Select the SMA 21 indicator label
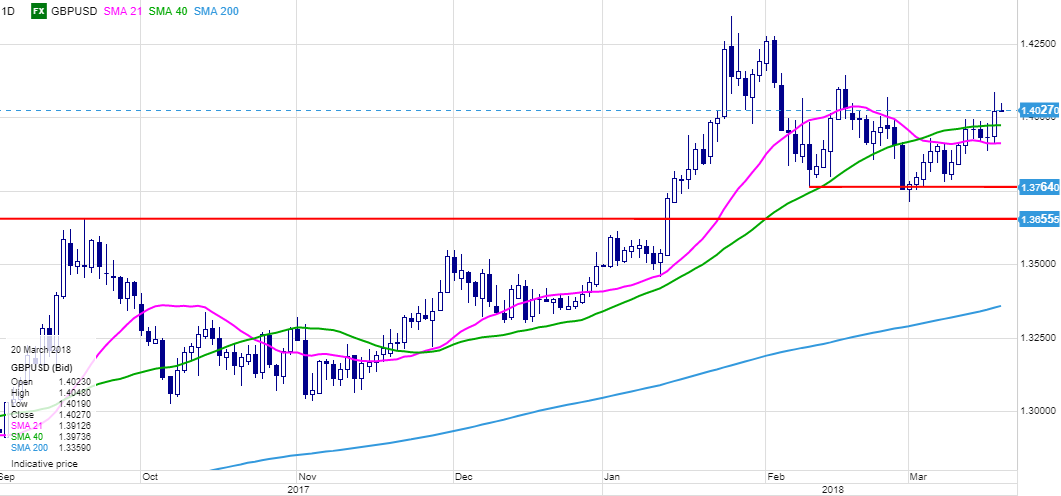 (122, 11)
